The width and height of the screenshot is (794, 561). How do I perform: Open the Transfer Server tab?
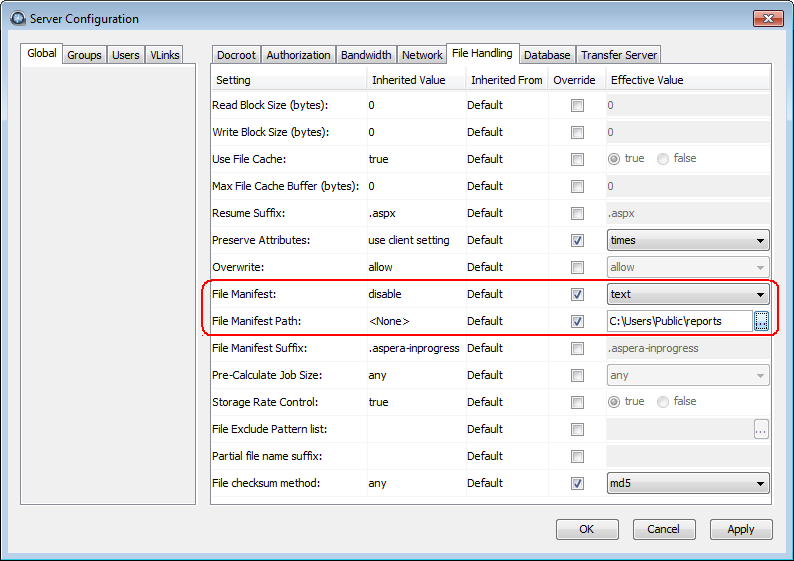[x=618, y=55]
